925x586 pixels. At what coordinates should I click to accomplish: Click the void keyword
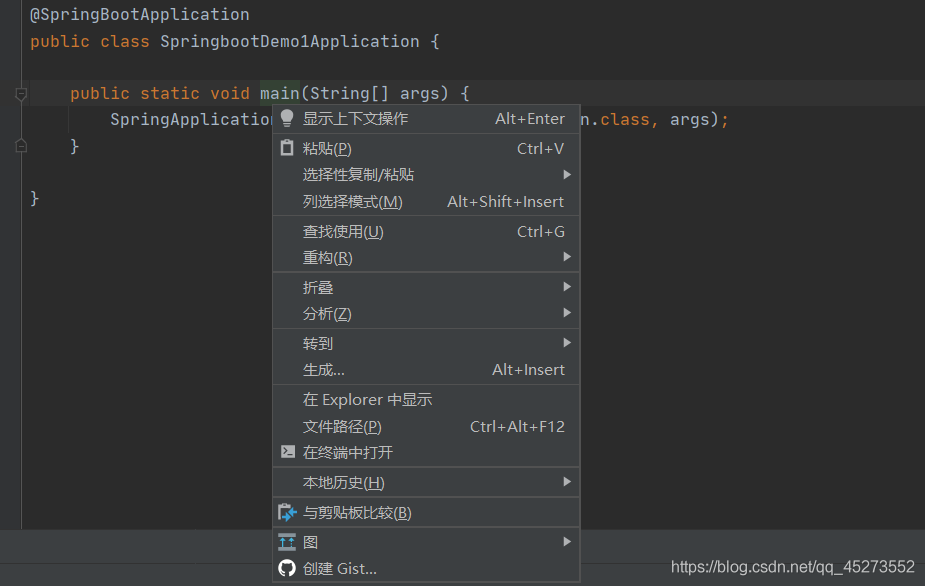coord(230,93)
